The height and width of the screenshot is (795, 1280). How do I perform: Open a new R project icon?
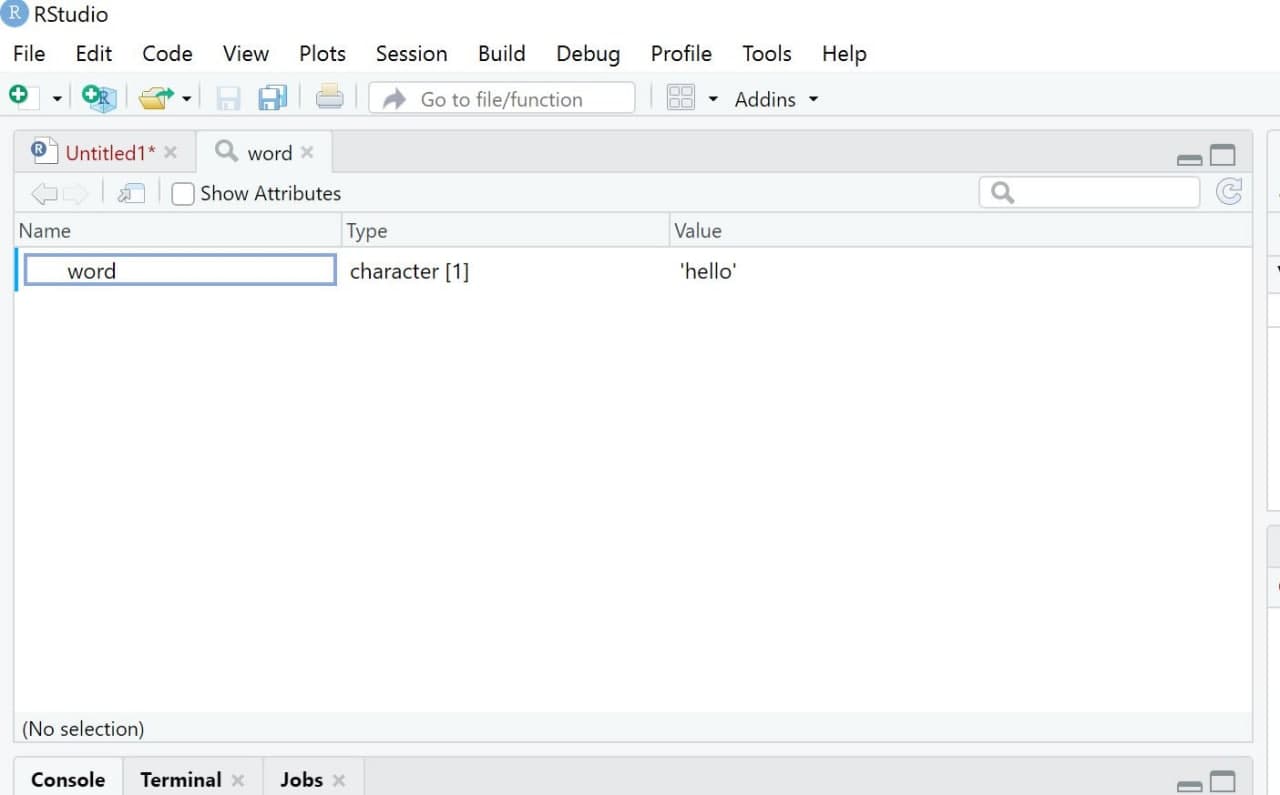(98, 97)
